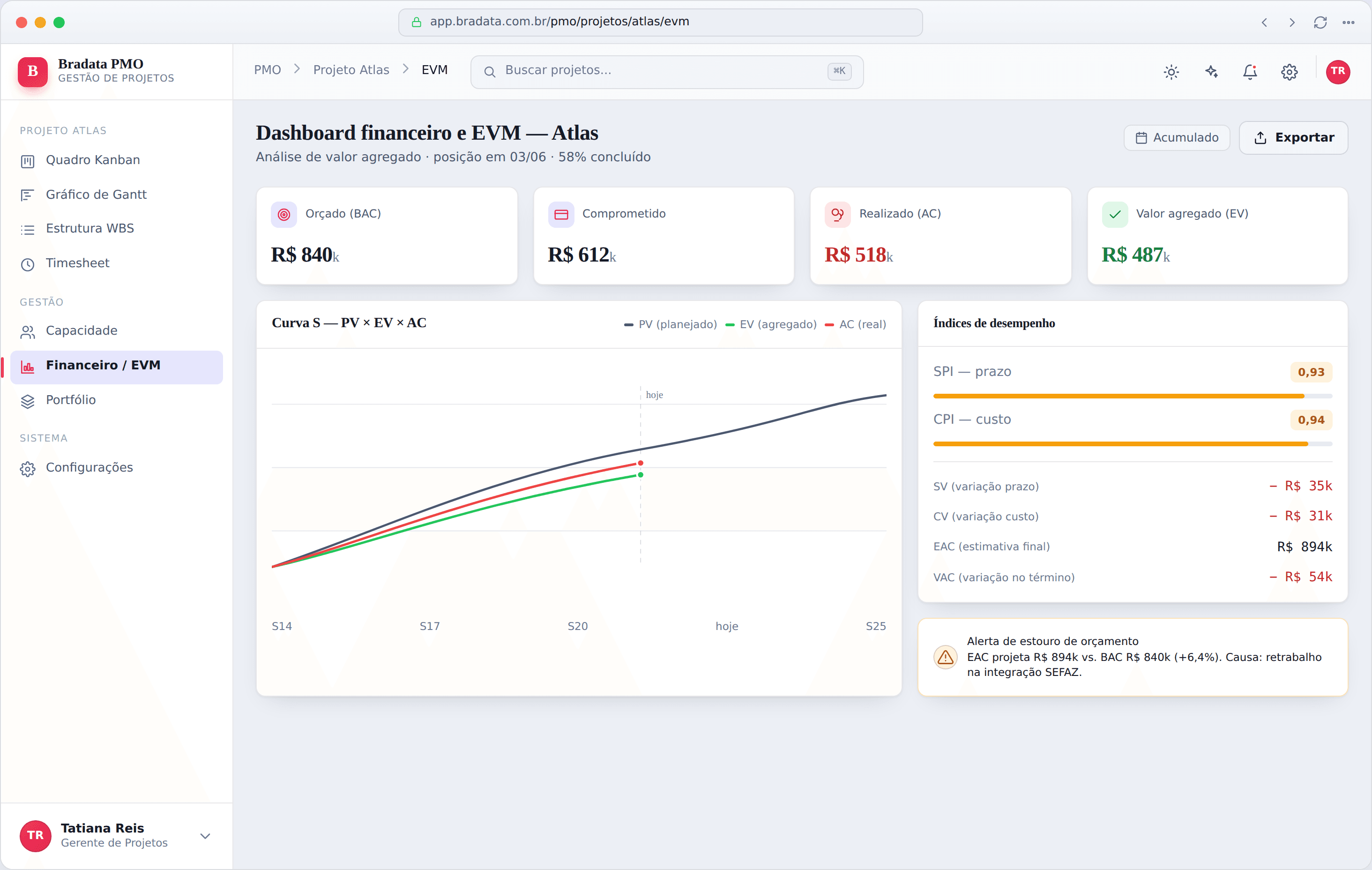
Task: Click the CPI custo progress bar
Action: [x=1132, y=444]
